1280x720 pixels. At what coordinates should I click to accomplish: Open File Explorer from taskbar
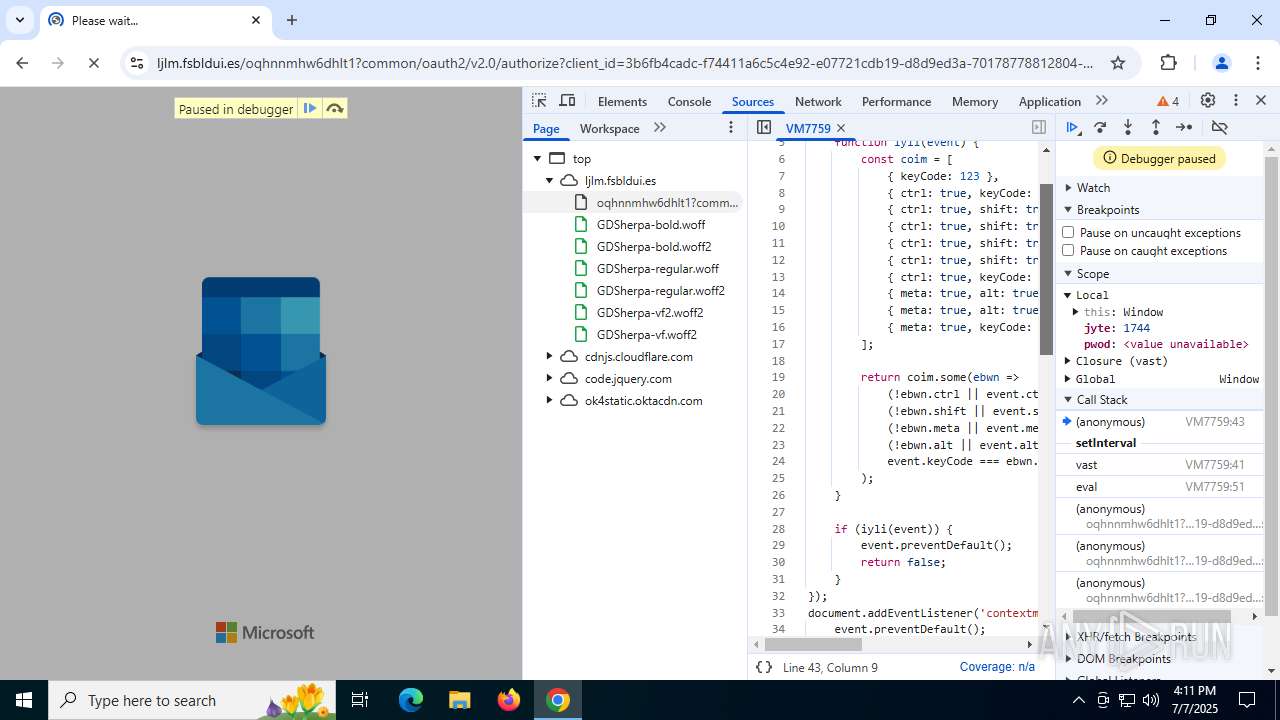460,700
